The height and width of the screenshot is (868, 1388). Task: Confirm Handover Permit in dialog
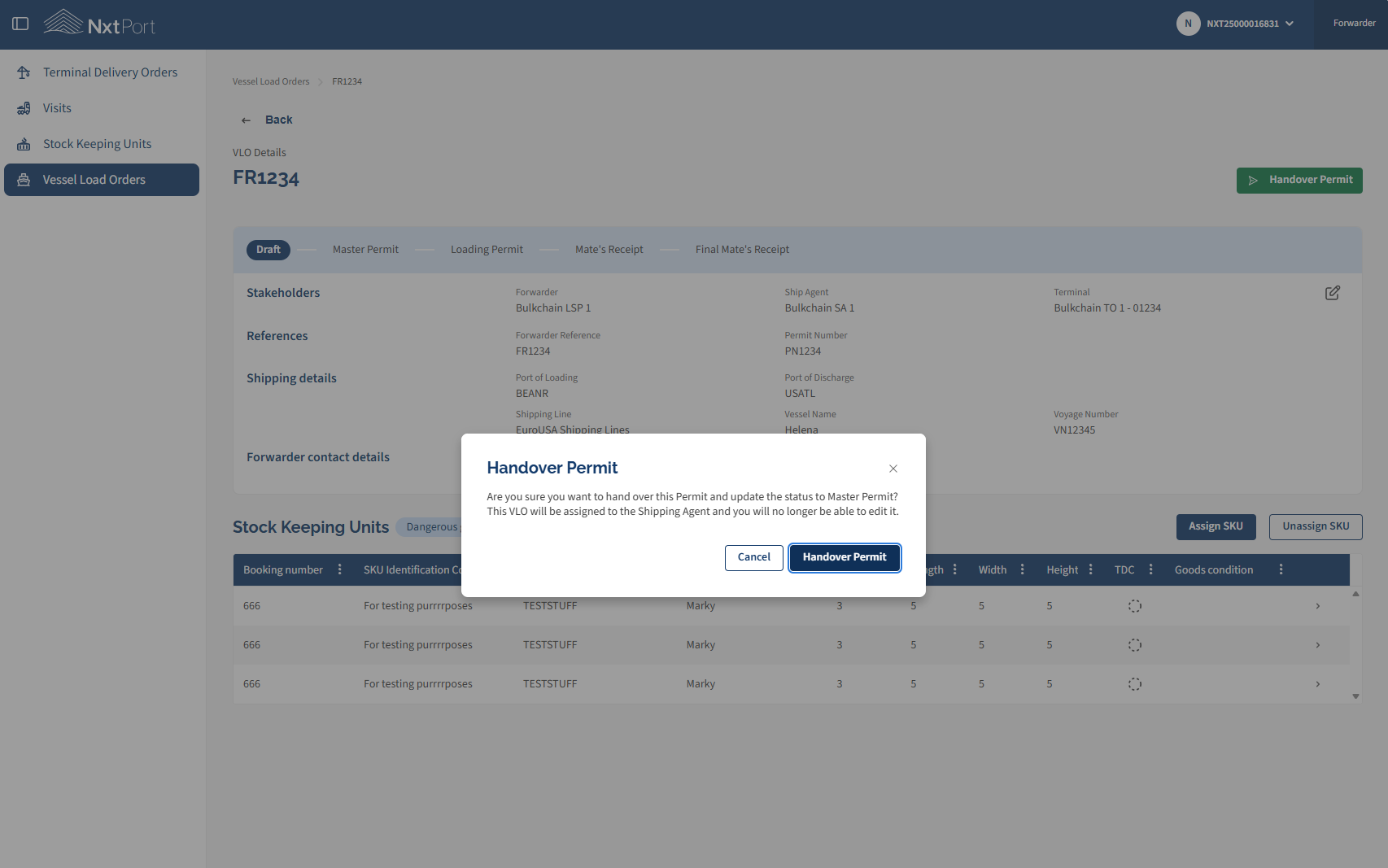845,558
